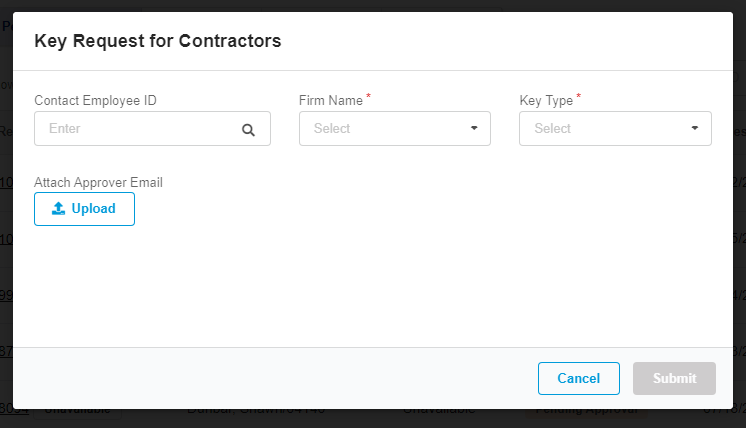Click the Attach Approver Email label
Viewport: 746px width, 428px height.
[x=98, y=182]
